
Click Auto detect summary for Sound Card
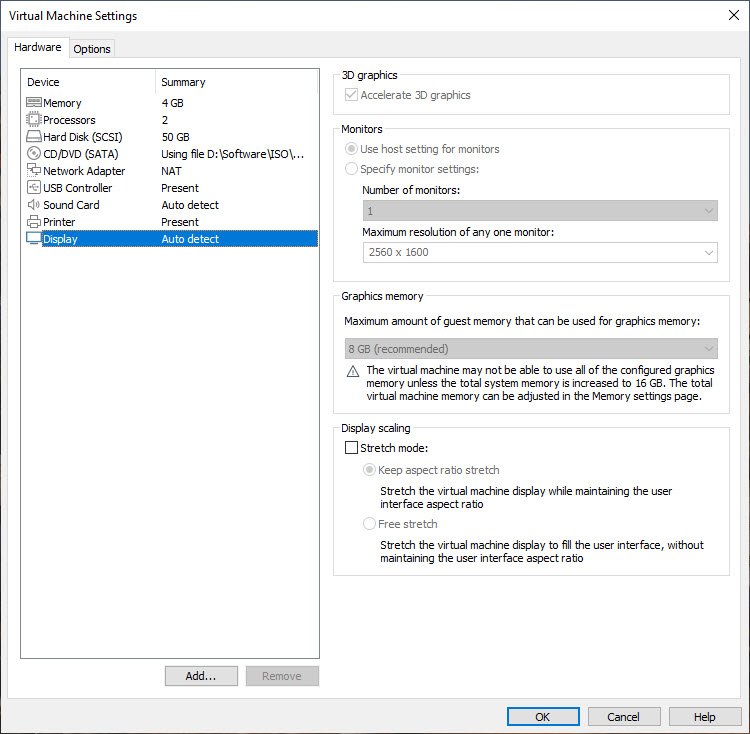190,205
